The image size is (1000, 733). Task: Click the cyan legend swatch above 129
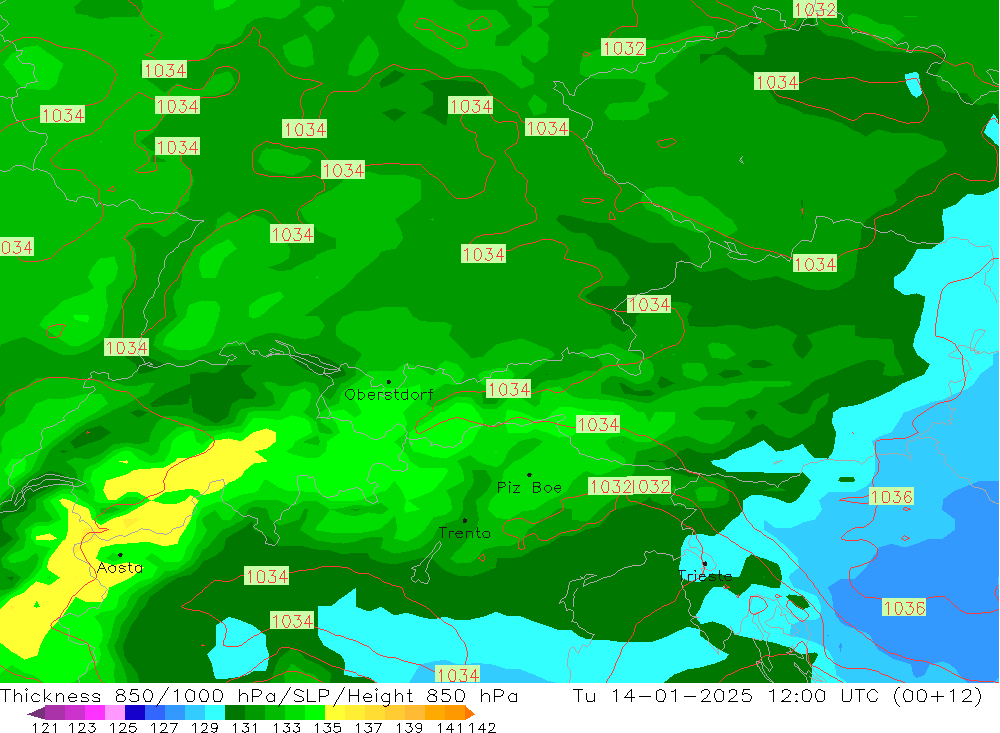coord(215,713)
